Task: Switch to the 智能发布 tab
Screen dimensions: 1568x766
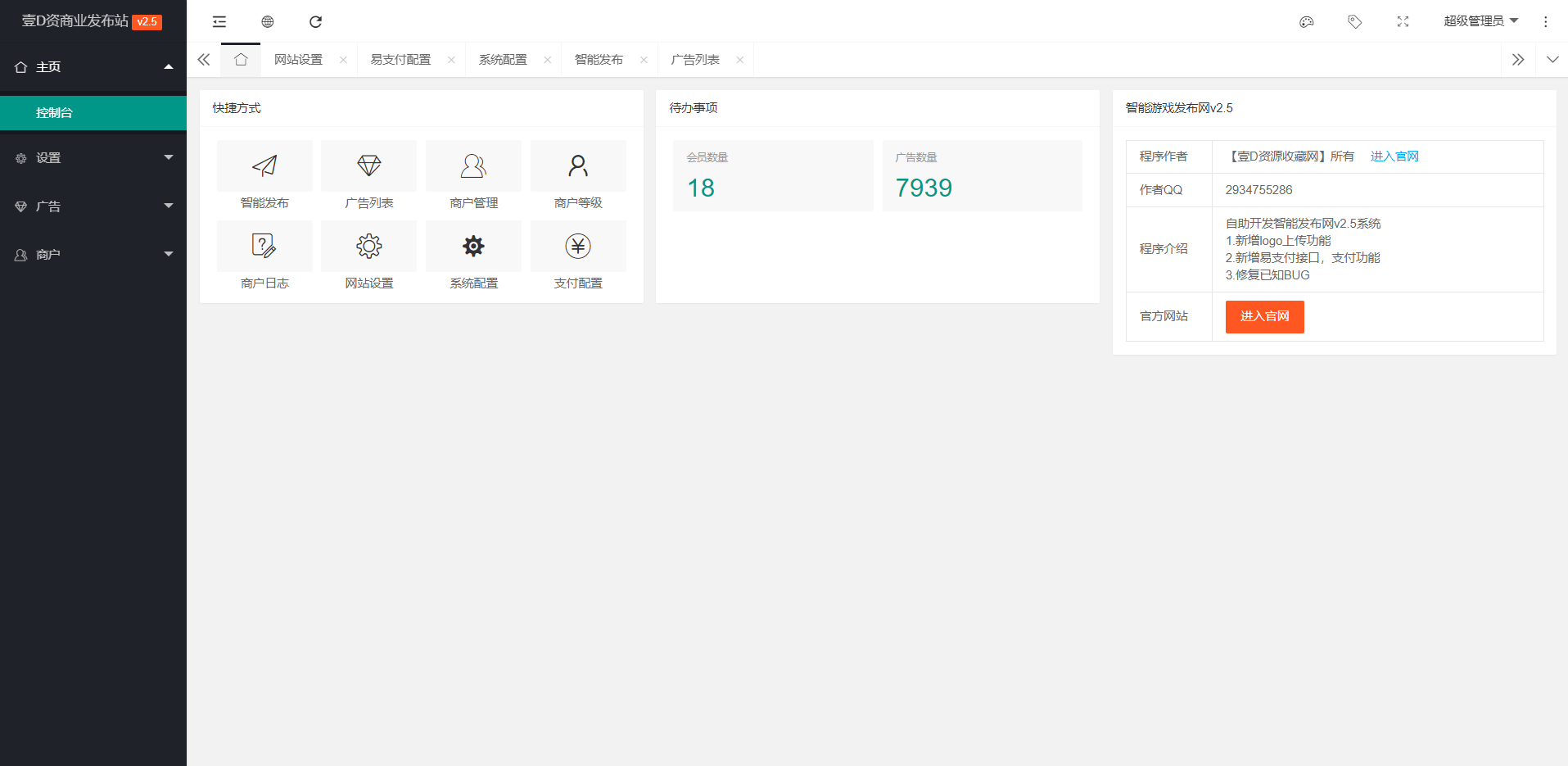Action: click(599, 60)
